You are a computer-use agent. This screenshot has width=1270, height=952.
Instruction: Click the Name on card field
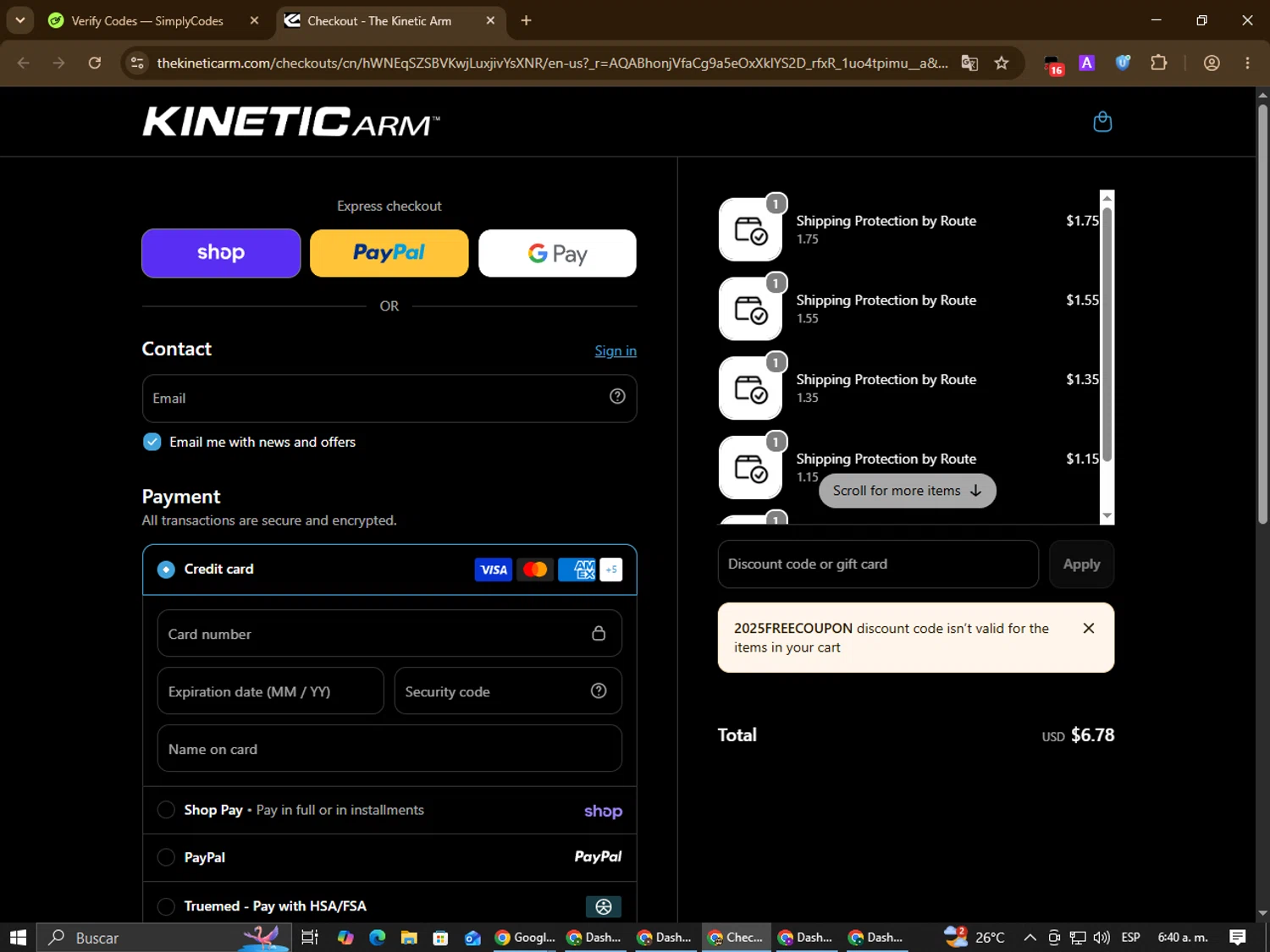[389, 748]
